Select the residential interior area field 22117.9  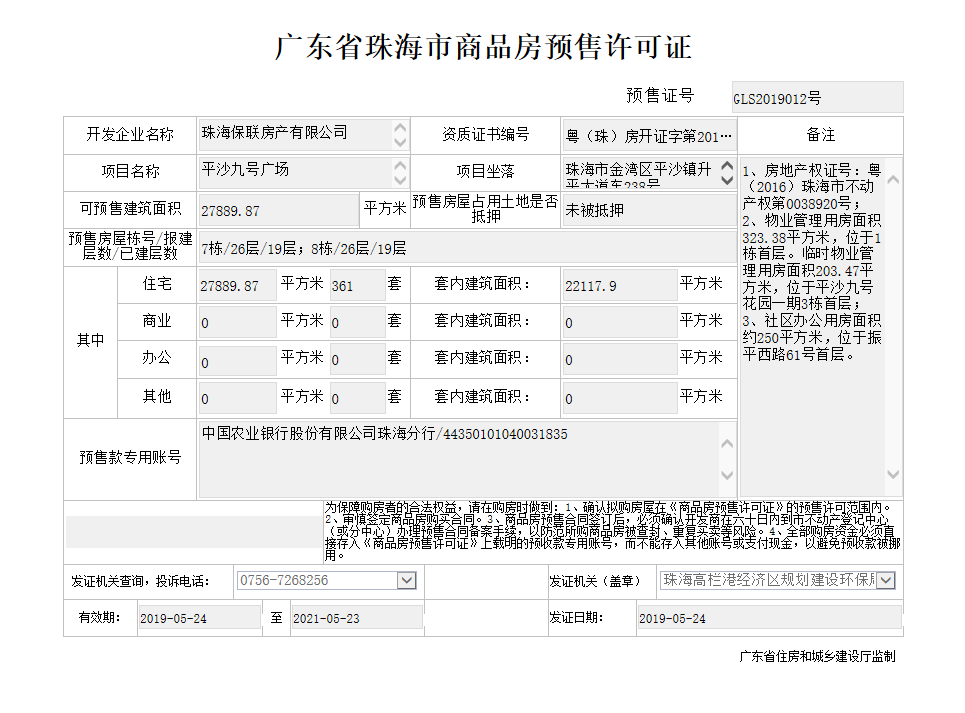pos(619,285)
